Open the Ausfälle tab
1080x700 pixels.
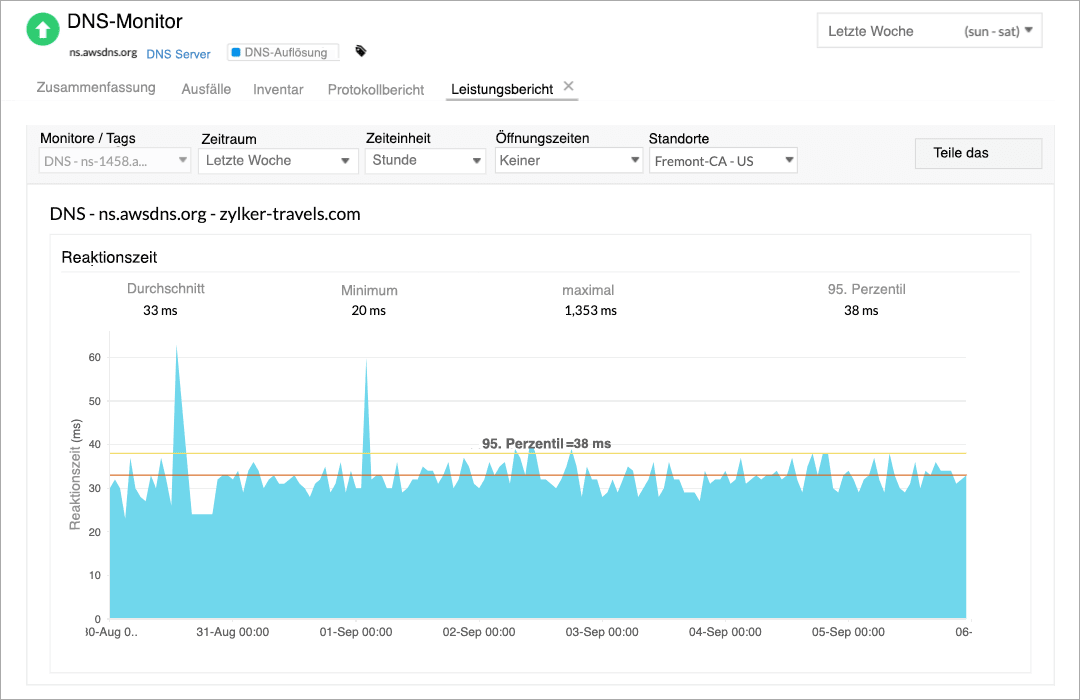(x=206, y=89)
